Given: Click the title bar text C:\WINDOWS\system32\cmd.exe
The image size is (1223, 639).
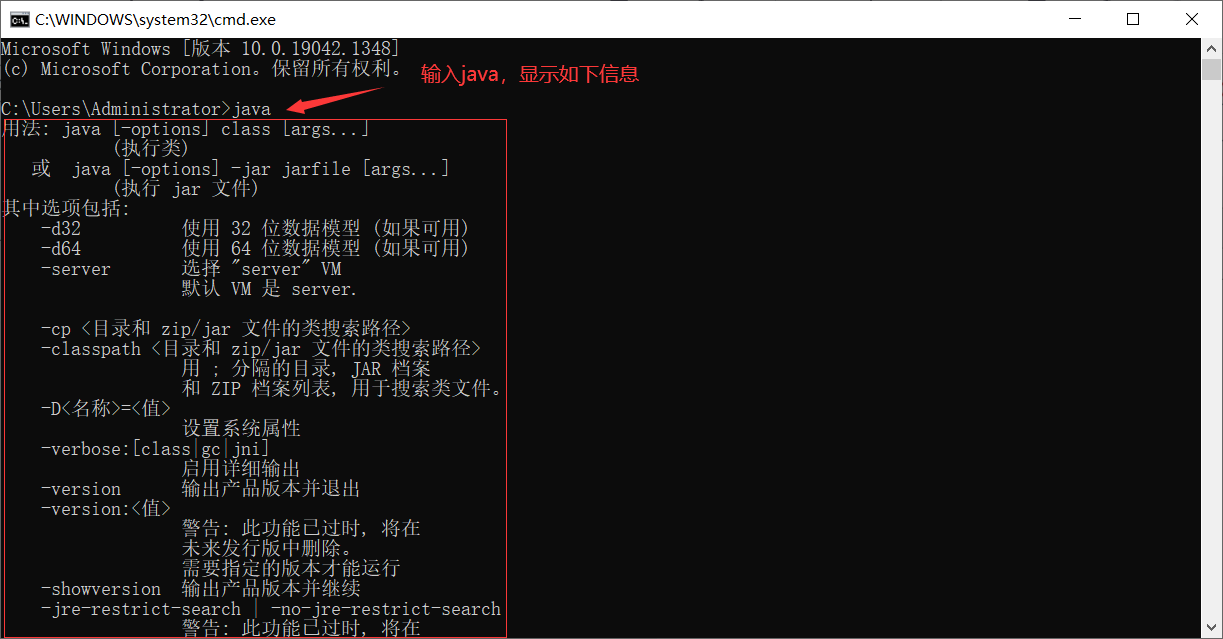Looking at the screenshot, I should pyautogui.click(x=155, y=19).
